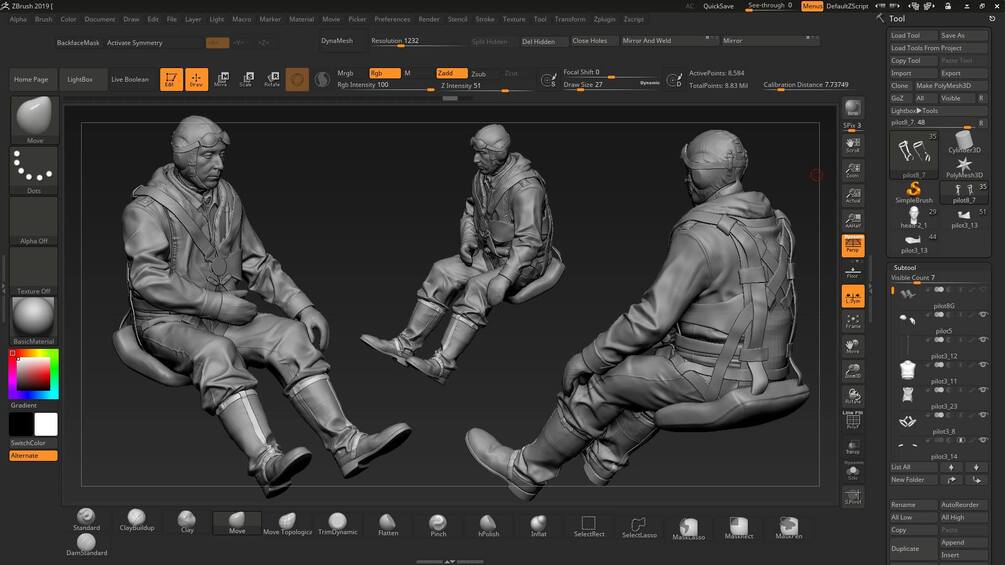This screenshot has height=565, width=1005.
Task: Select the Inflat brush
Action: 538,523
